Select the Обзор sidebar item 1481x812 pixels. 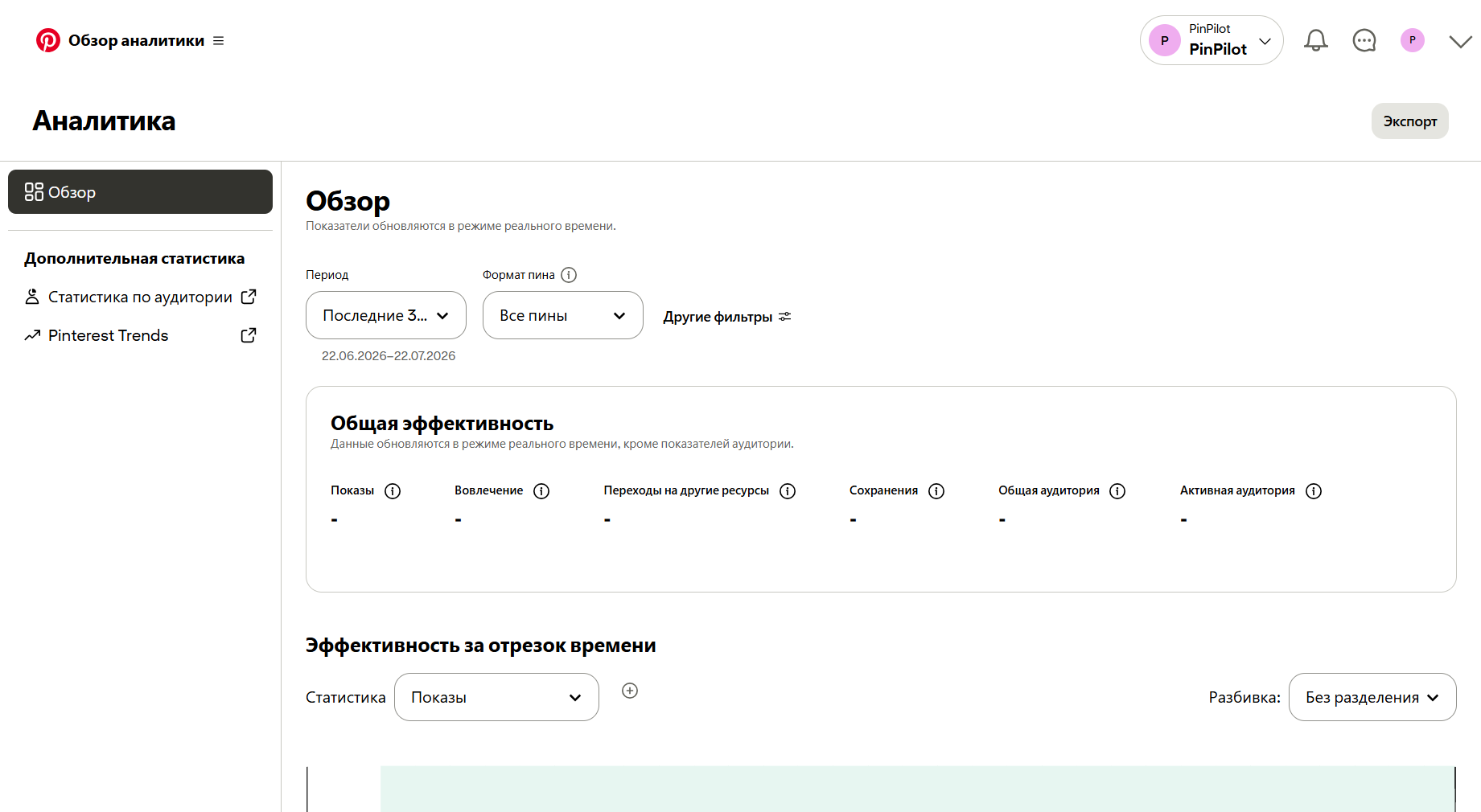click(x=140, y=192)
